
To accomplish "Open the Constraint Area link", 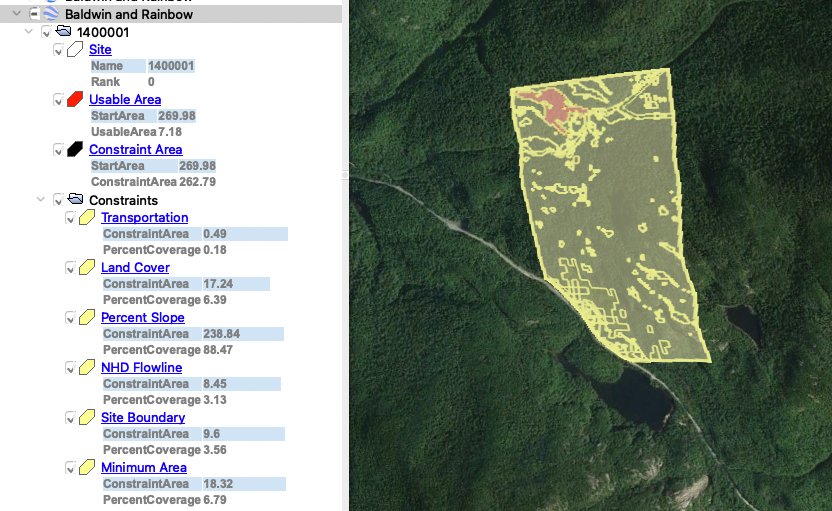I will (x=136, y=149).
